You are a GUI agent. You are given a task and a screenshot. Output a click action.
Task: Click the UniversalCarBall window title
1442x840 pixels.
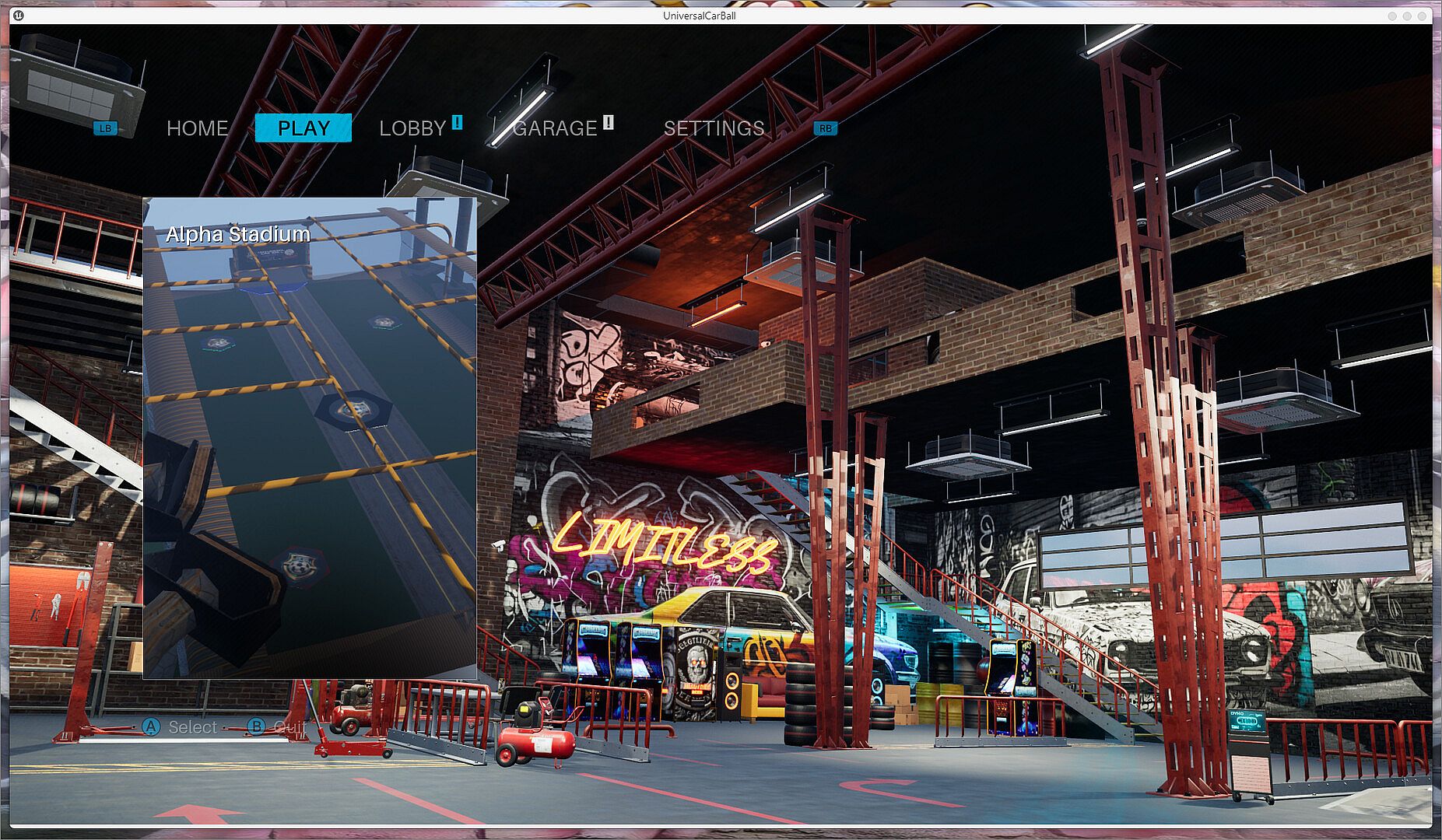699,16
